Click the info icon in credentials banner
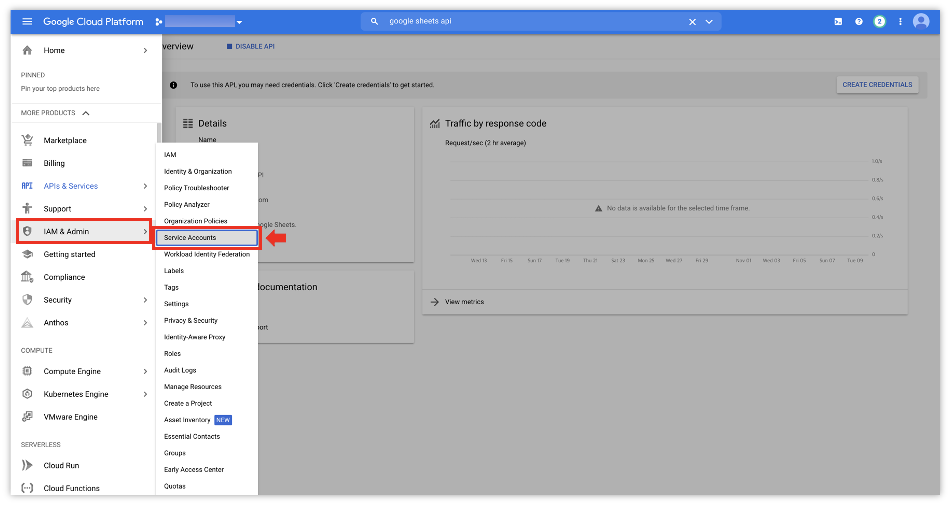Viewport: 950px width, 505px height. [173, 85]
